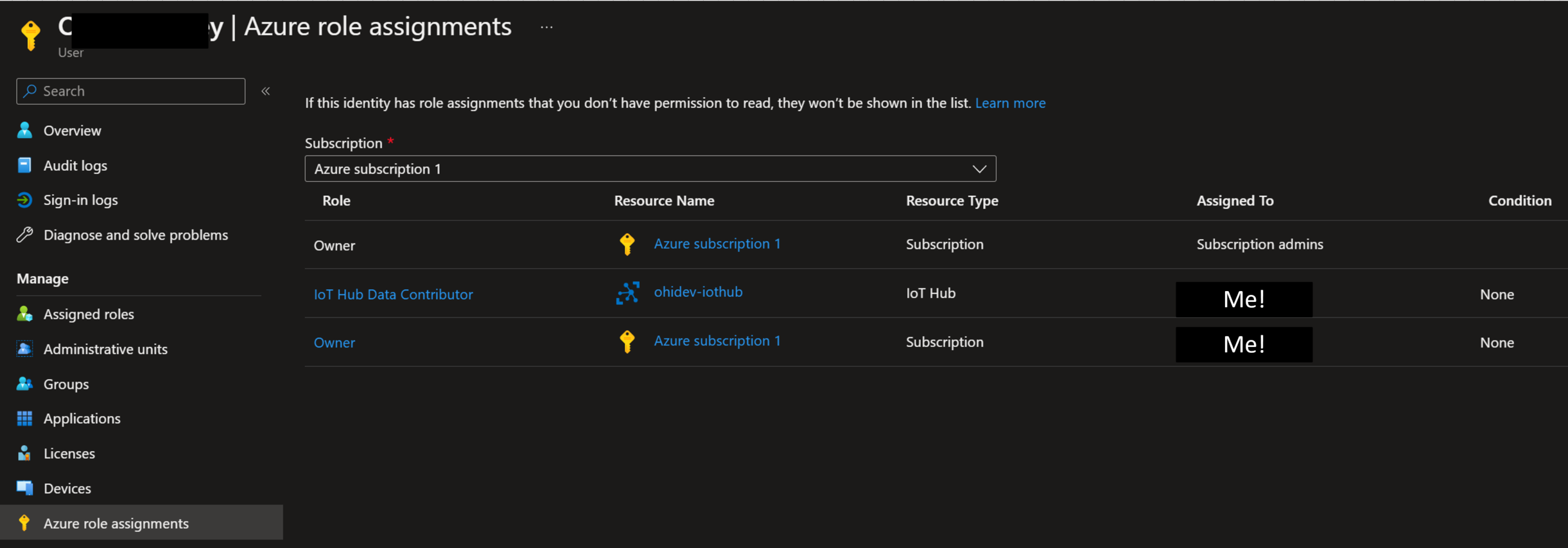1568x548 pixels.
Task: Click the IoT Hub icon next to ohidev-iothub
Action: 627,293
